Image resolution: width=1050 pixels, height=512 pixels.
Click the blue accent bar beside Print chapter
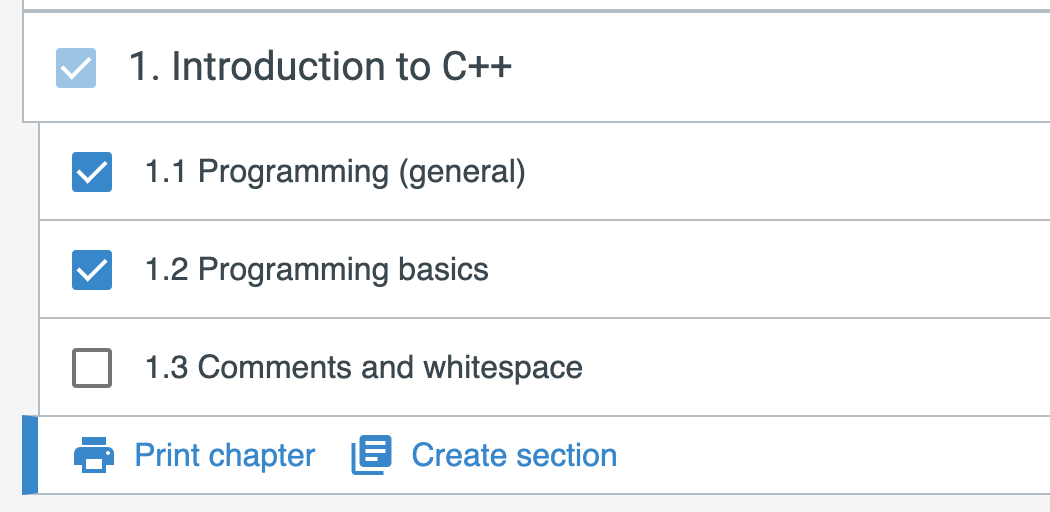30,455
